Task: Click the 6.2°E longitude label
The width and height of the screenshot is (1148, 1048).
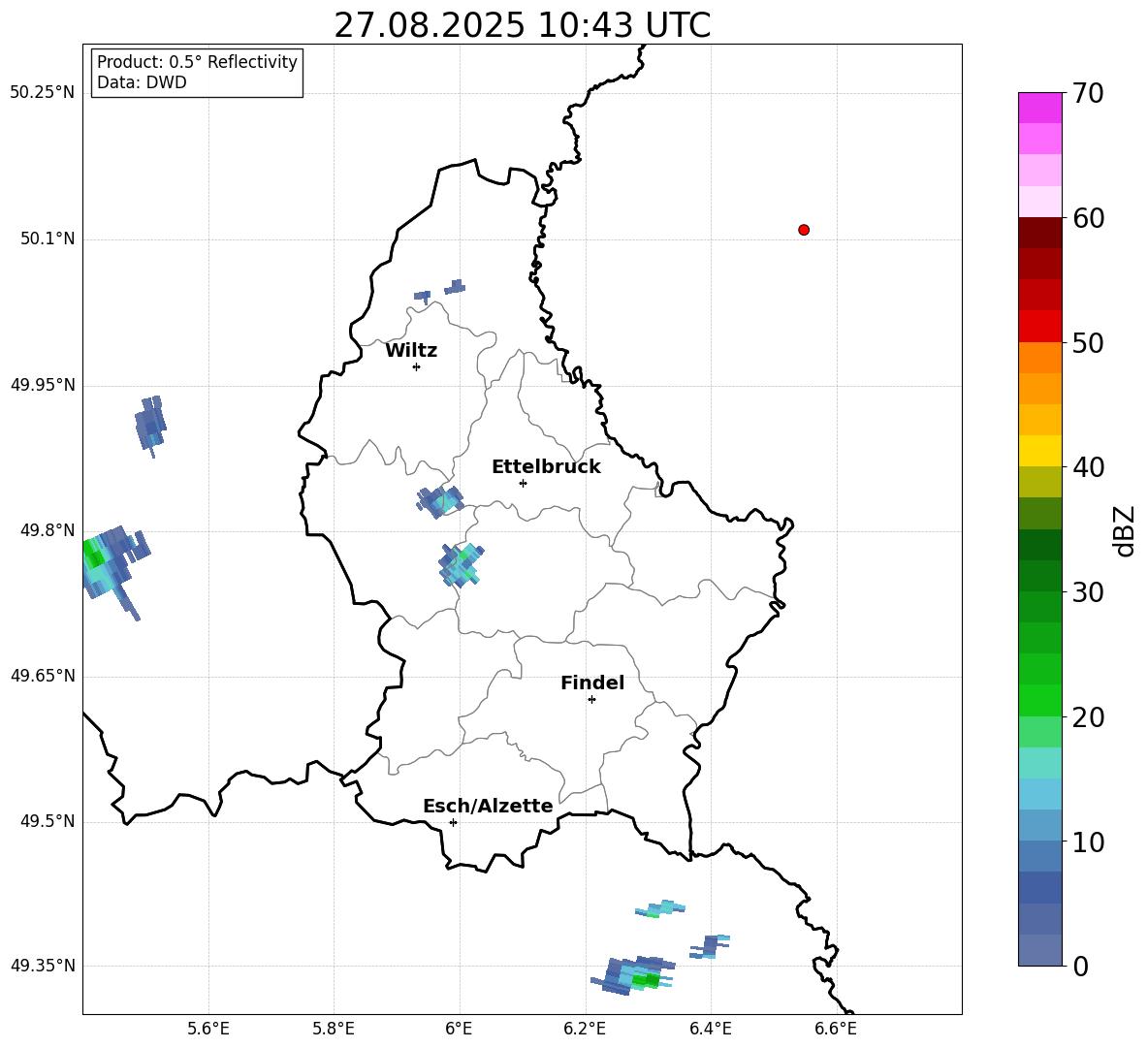Action: click(585, 1029)
